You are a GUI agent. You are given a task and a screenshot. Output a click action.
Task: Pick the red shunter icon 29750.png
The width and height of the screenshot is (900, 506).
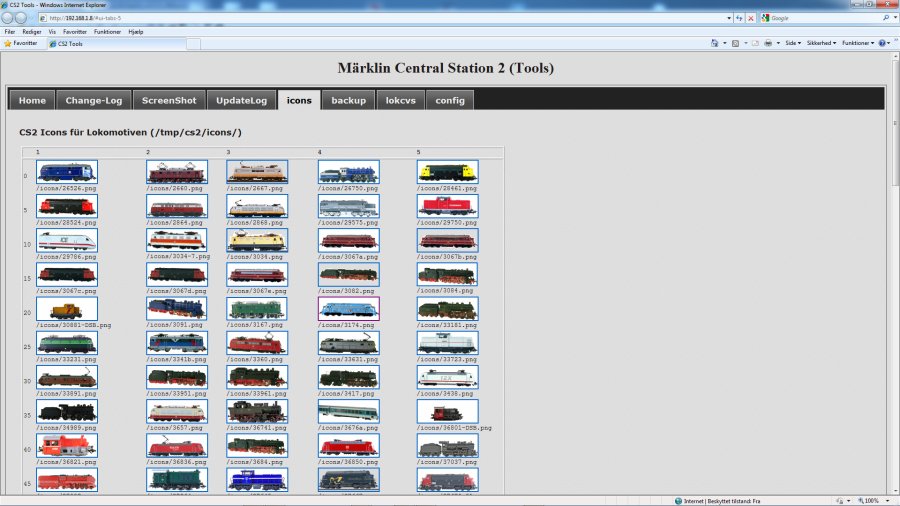(447, 206)
